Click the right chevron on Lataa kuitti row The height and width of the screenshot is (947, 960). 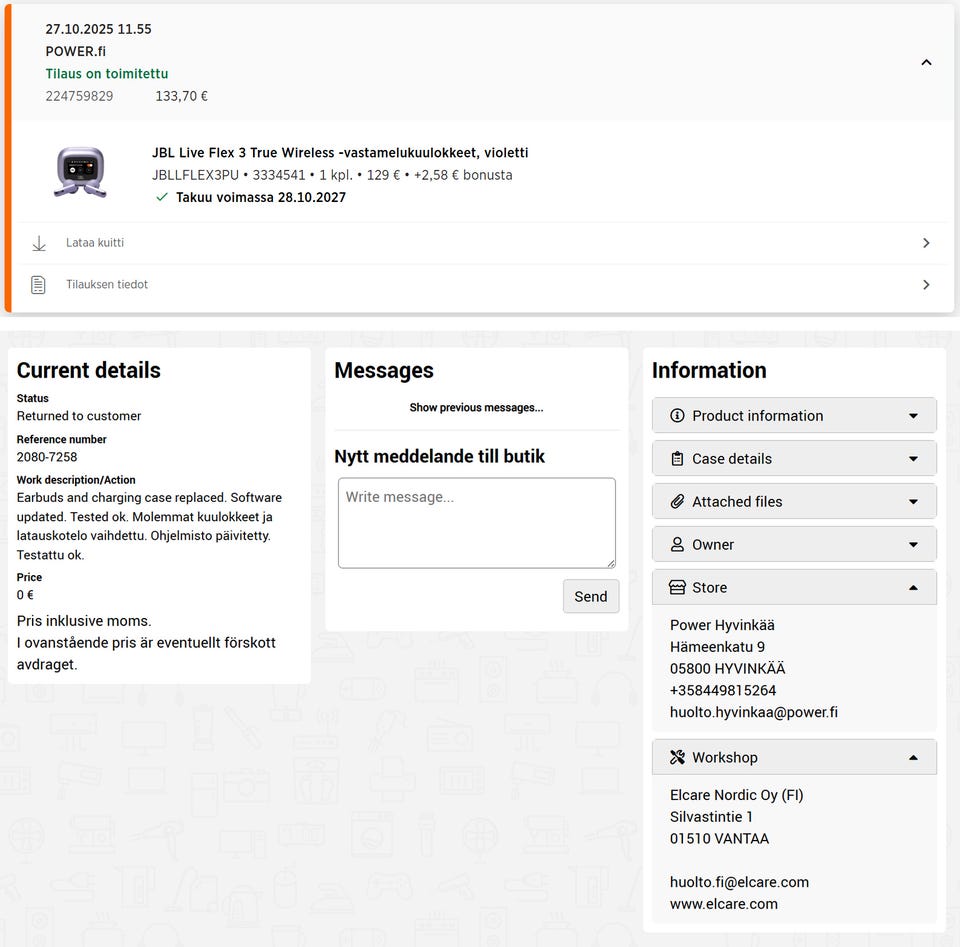click(x=926, y=243)
